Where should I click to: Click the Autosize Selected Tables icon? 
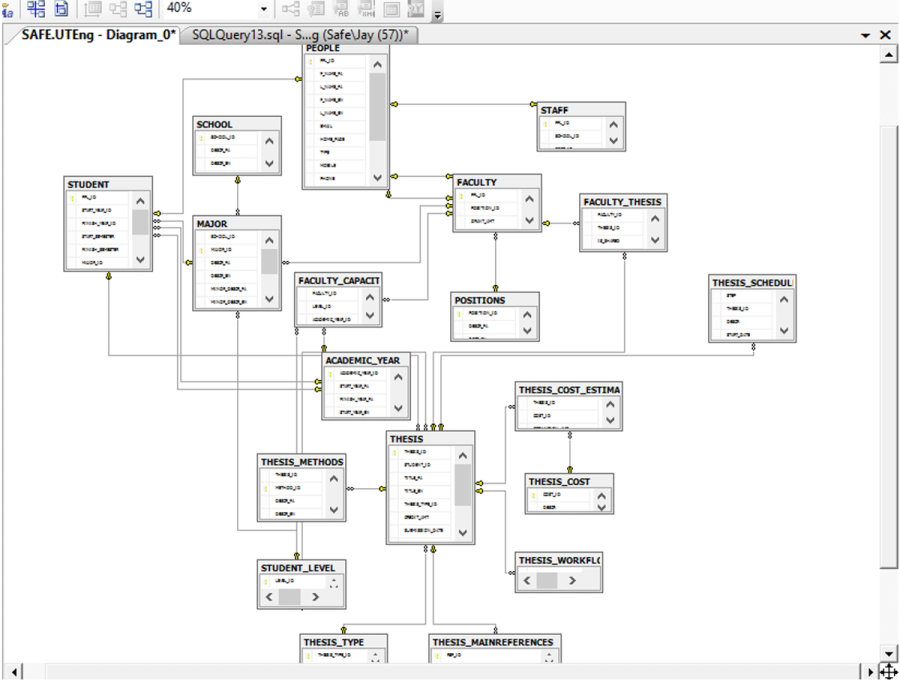(93, 8)
